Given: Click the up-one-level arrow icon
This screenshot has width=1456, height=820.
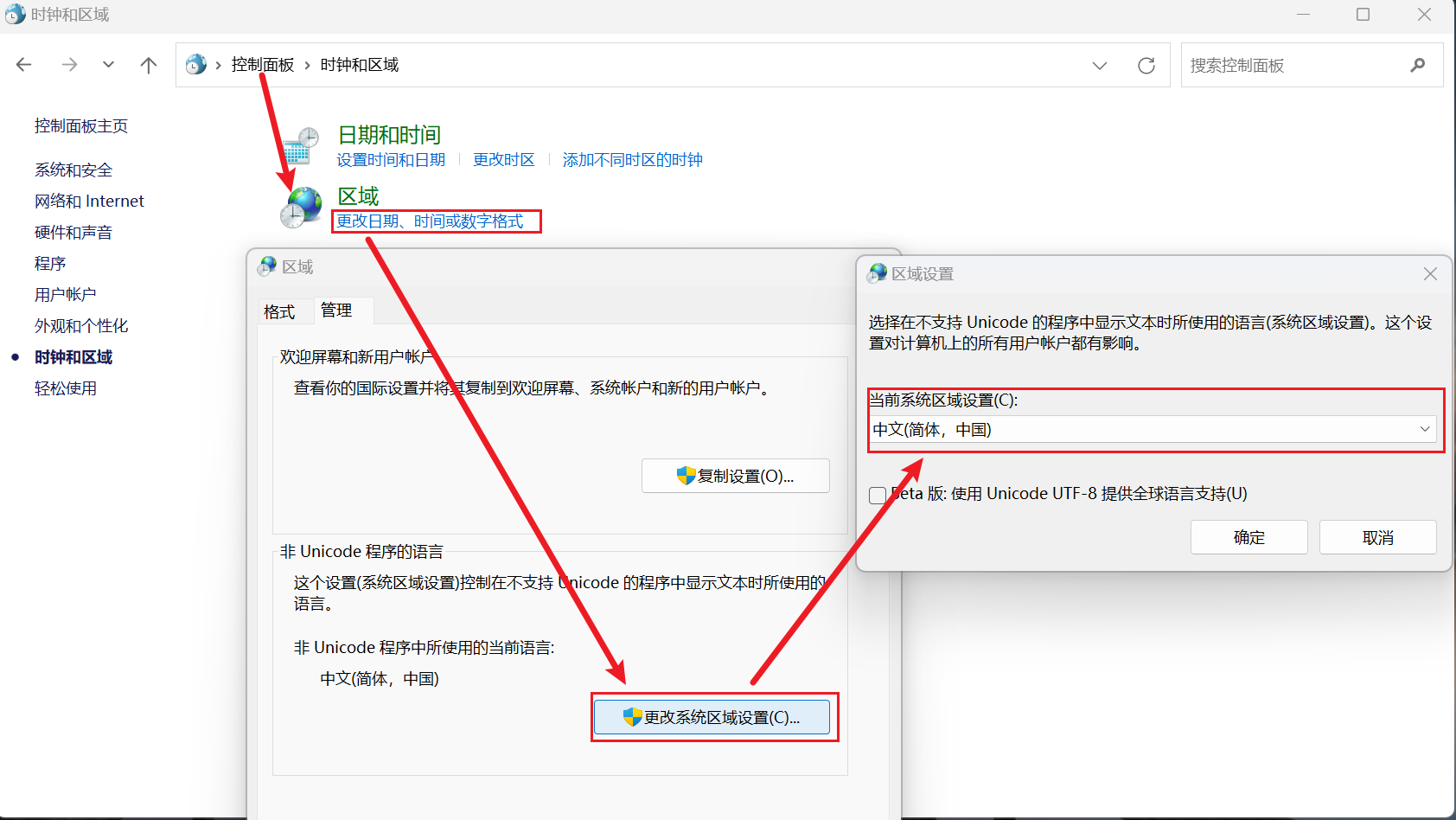Looking at the screenshot, I should (149, 65).
